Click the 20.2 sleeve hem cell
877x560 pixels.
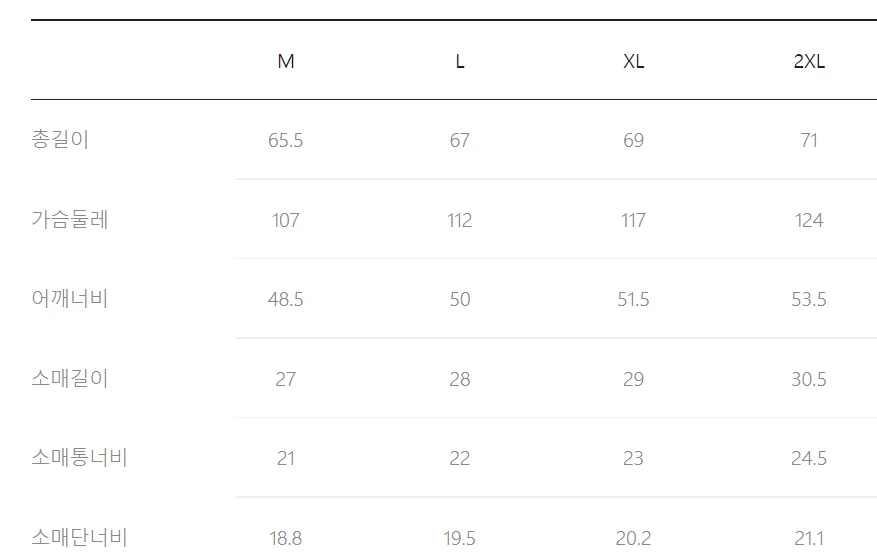click(634, 538)
